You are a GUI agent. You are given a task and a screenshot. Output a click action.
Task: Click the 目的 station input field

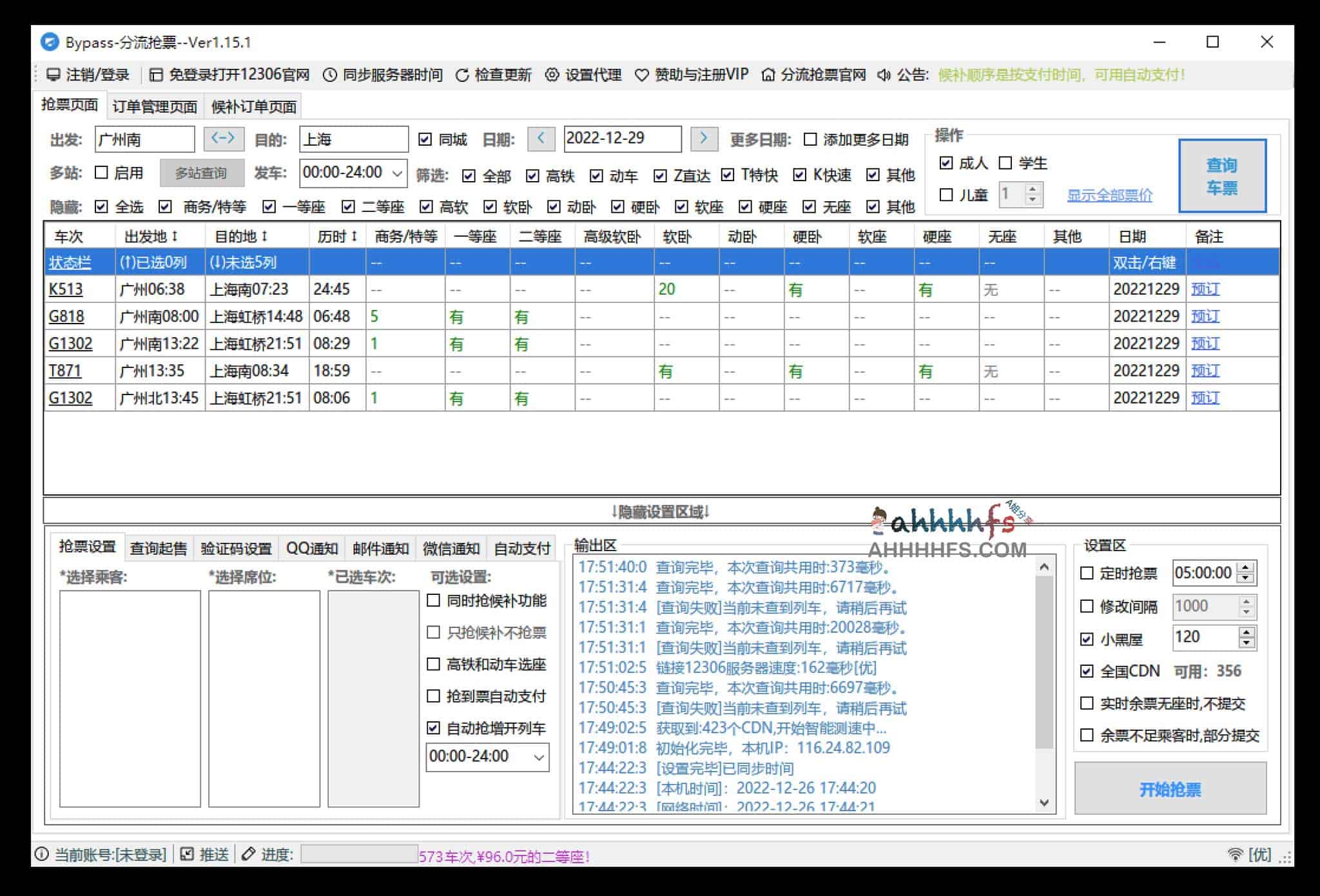coord(354,139)
